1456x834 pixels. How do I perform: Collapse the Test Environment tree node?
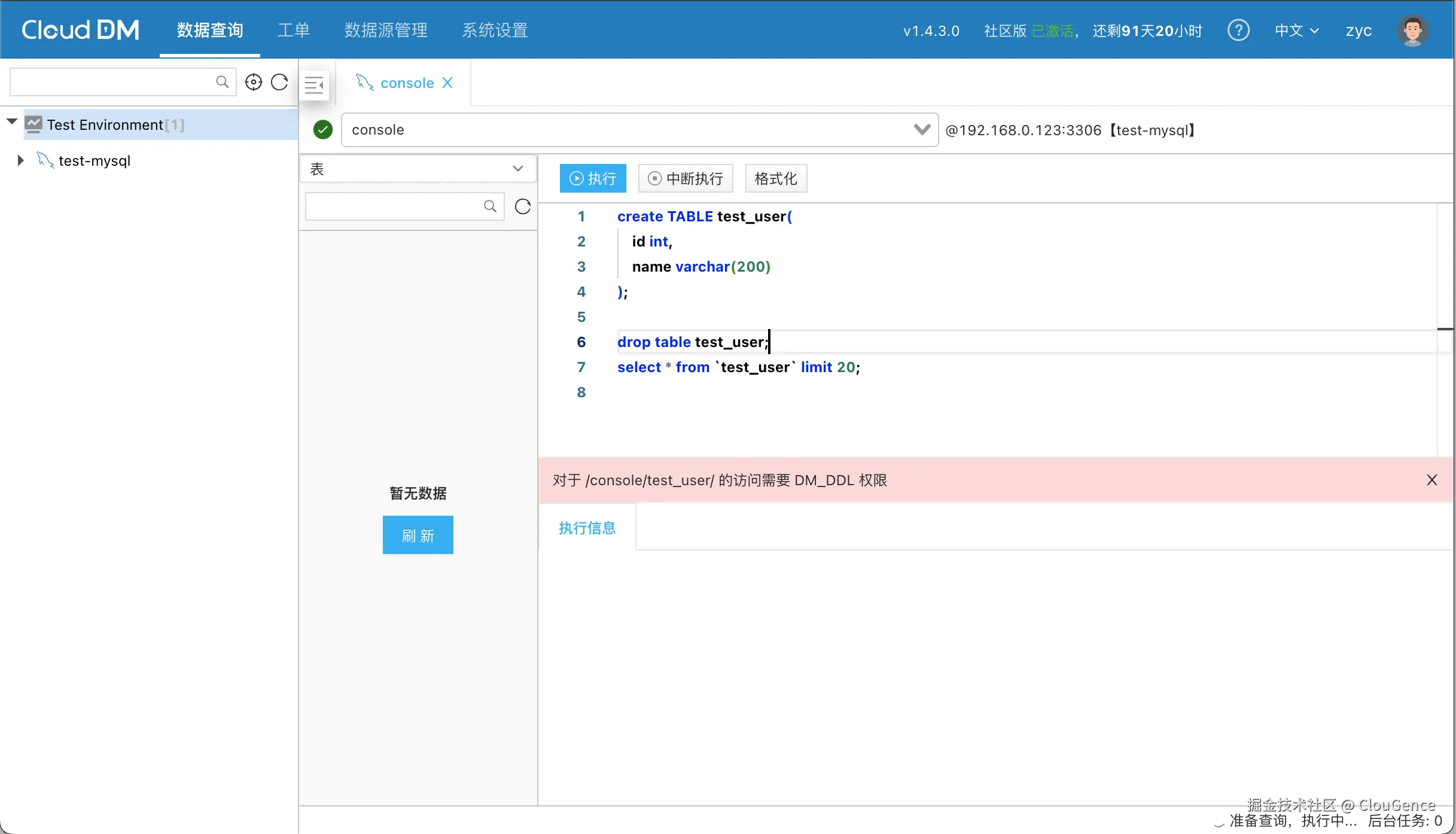tap(11, 123)
